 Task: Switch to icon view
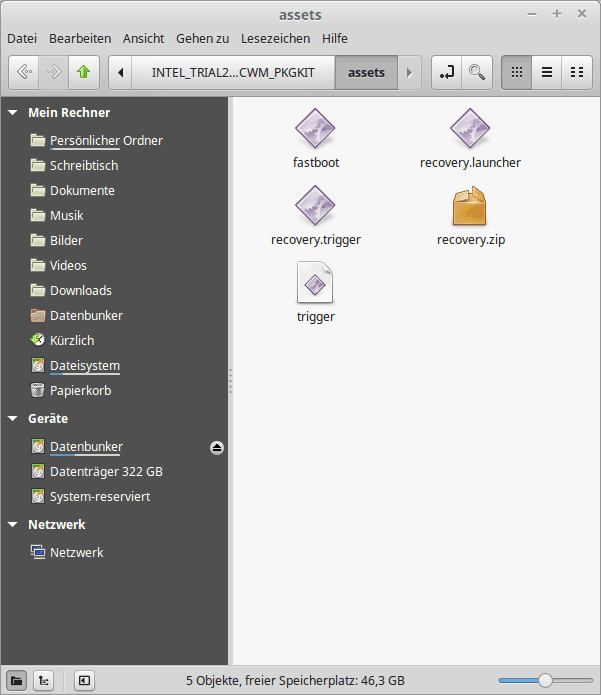click(517, 72)
